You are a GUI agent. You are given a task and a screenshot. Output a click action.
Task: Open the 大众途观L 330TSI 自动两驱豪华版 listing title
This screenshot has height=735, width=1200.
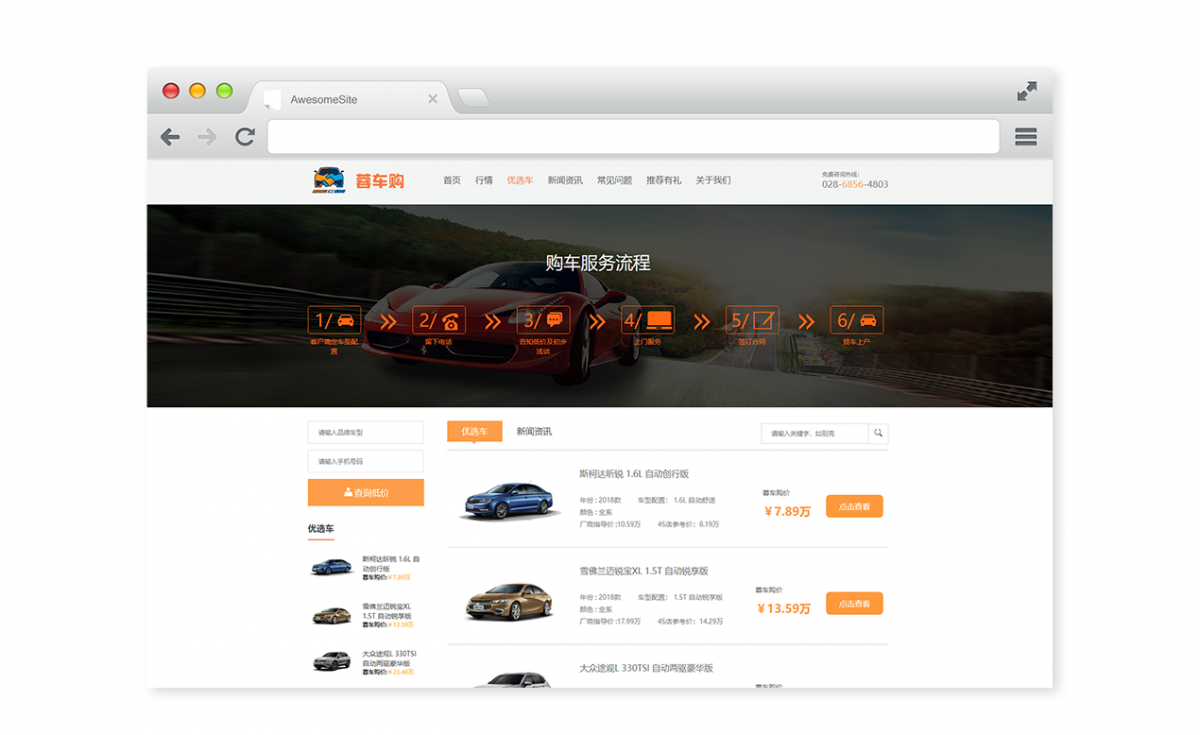[x=646, y=668]
